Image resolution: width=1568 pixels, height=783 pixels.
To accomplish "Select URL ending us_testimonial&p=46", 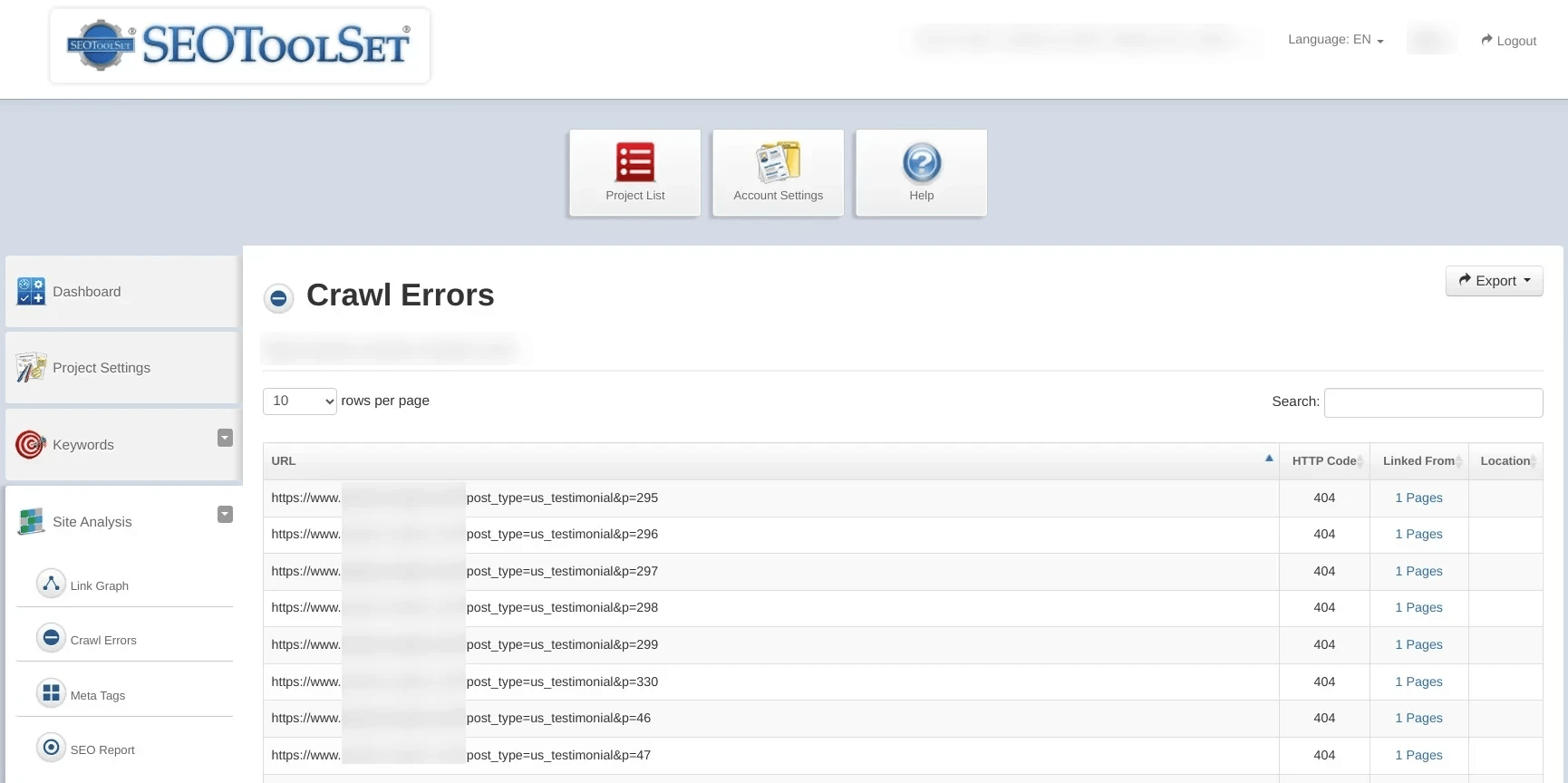I will coord(461,718).
